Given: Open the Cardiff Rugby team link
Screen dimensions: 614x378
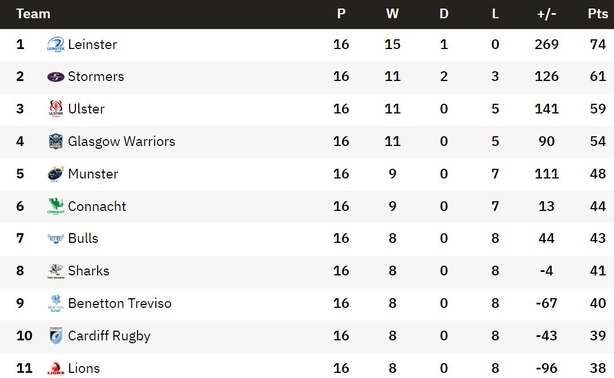Looking at the screenshot, I should [109, 336].
